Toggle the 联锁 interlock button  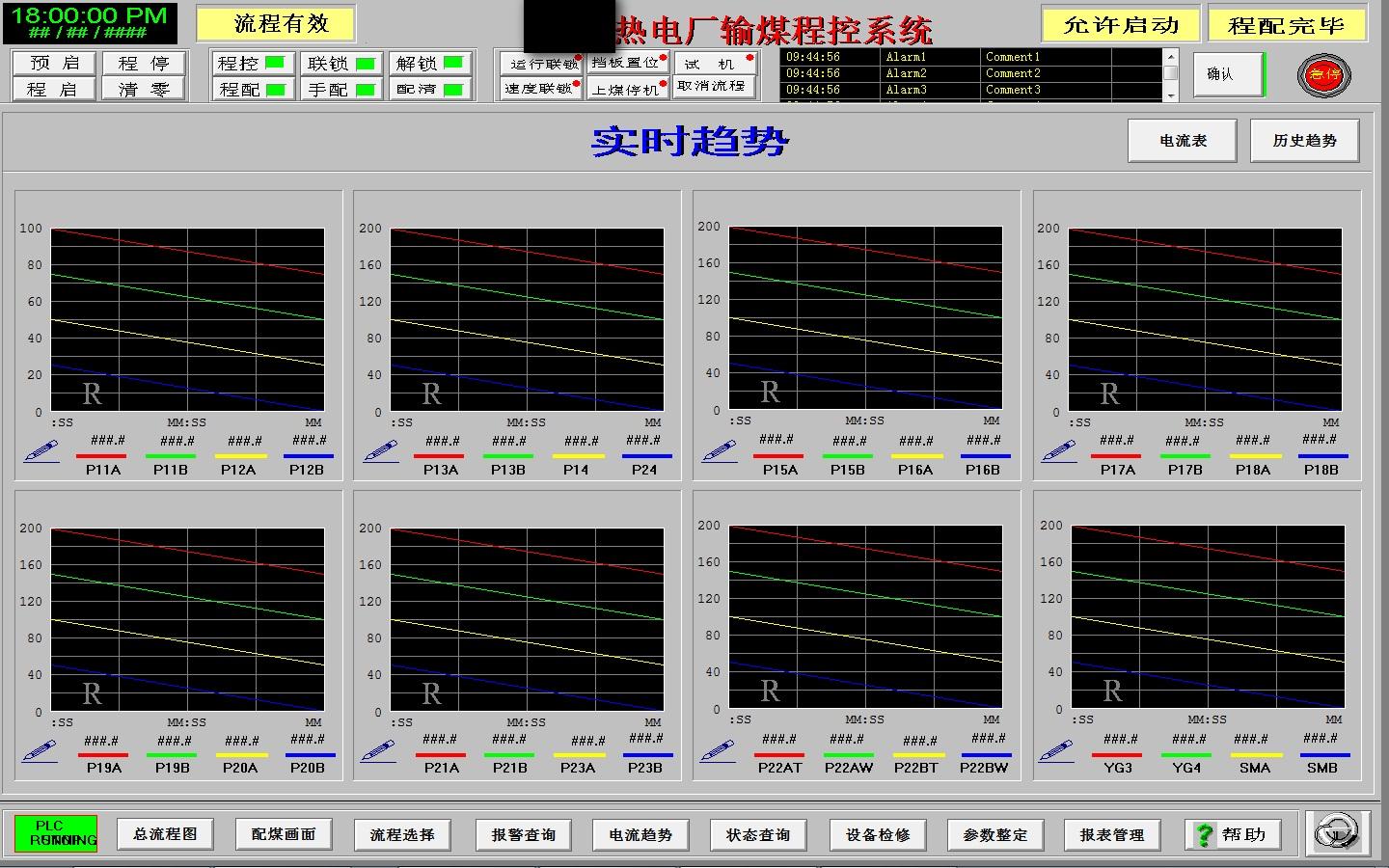(340, 64)
